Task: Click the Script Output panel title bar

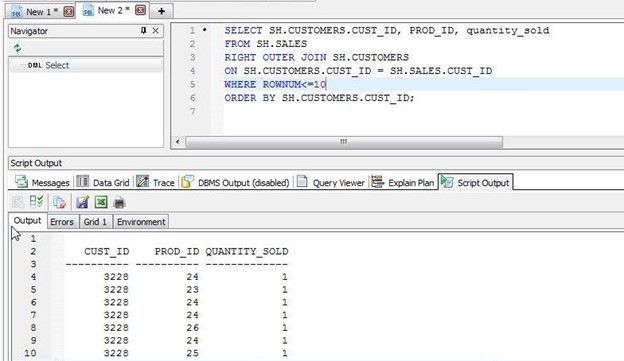Action: (x=316, y=163)
